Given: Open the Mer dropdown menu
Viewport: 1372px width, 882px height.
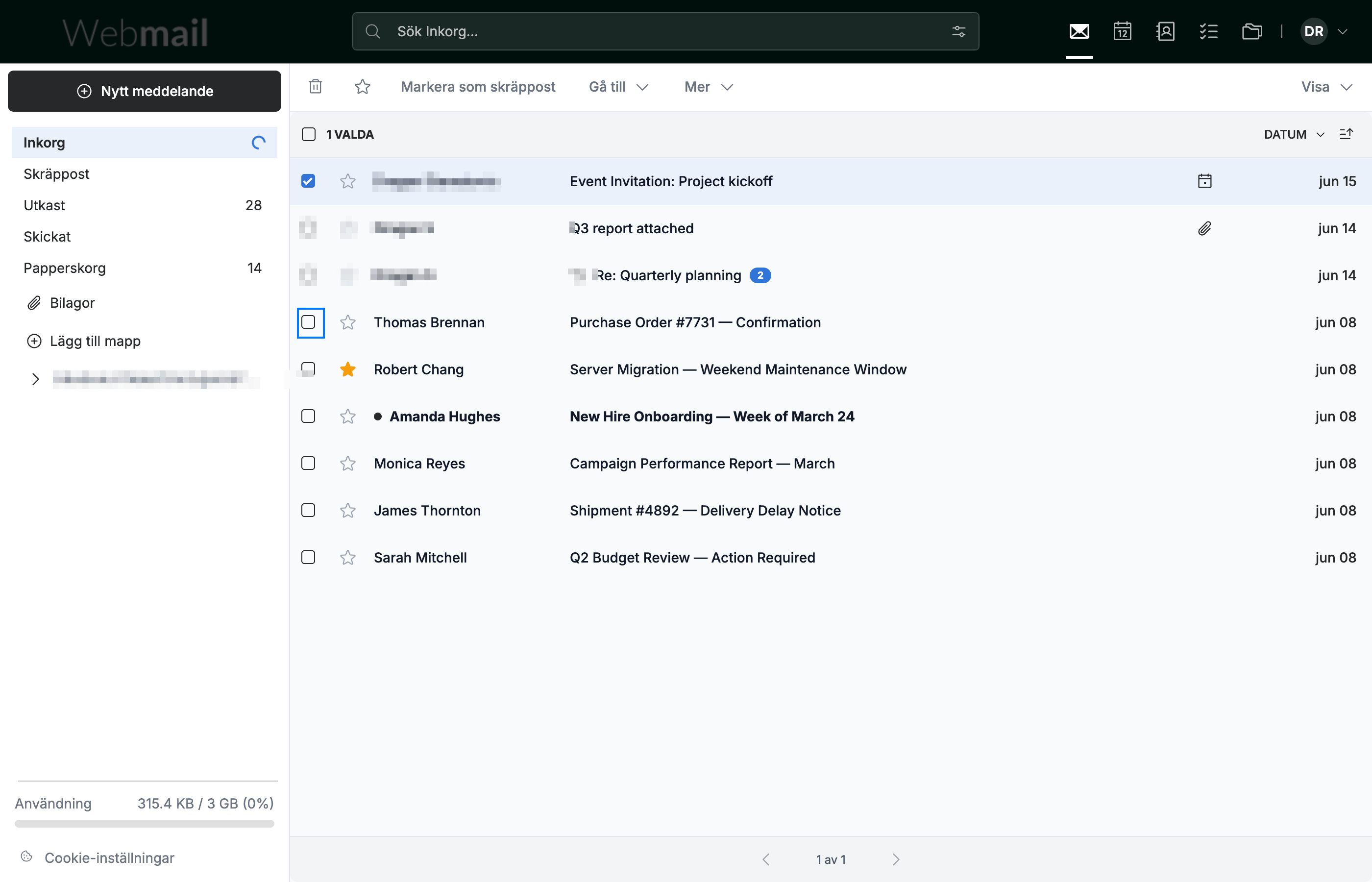Looking at the screenshot, I should (709, 86).
